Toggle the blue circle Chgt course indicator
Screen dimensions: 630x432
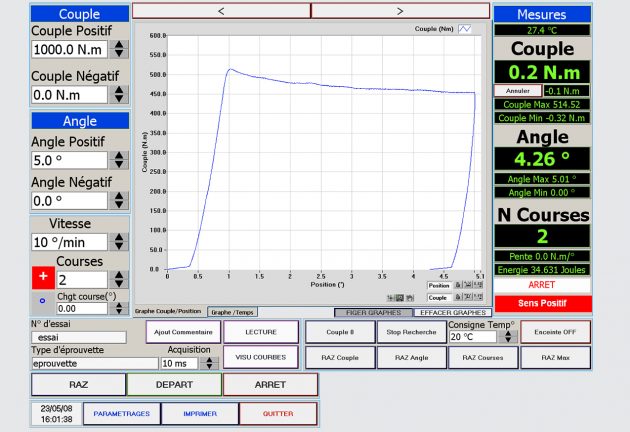click(43, 301)
